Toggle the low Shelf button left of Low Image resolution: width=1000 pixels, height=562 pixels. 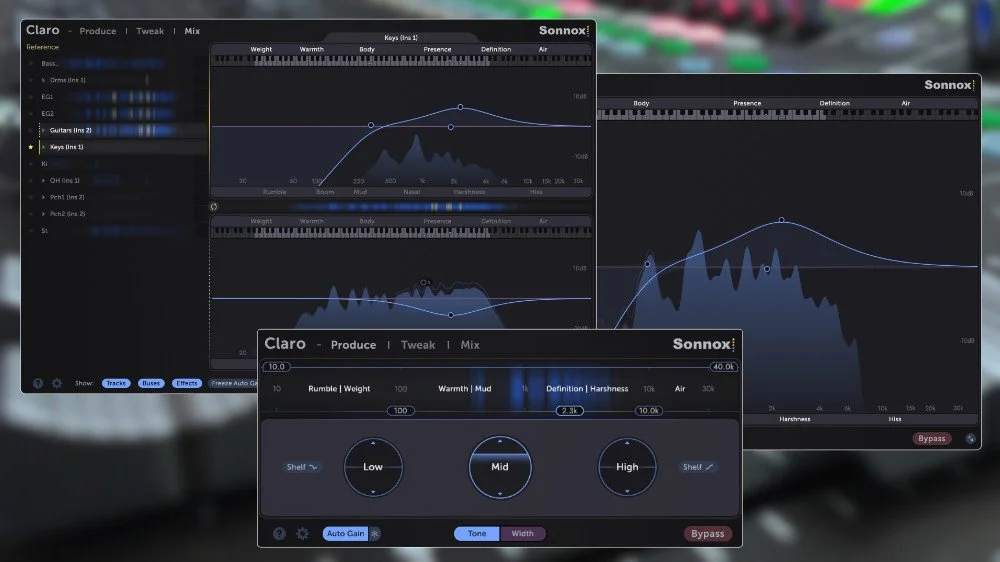click(x=302, y=467)
